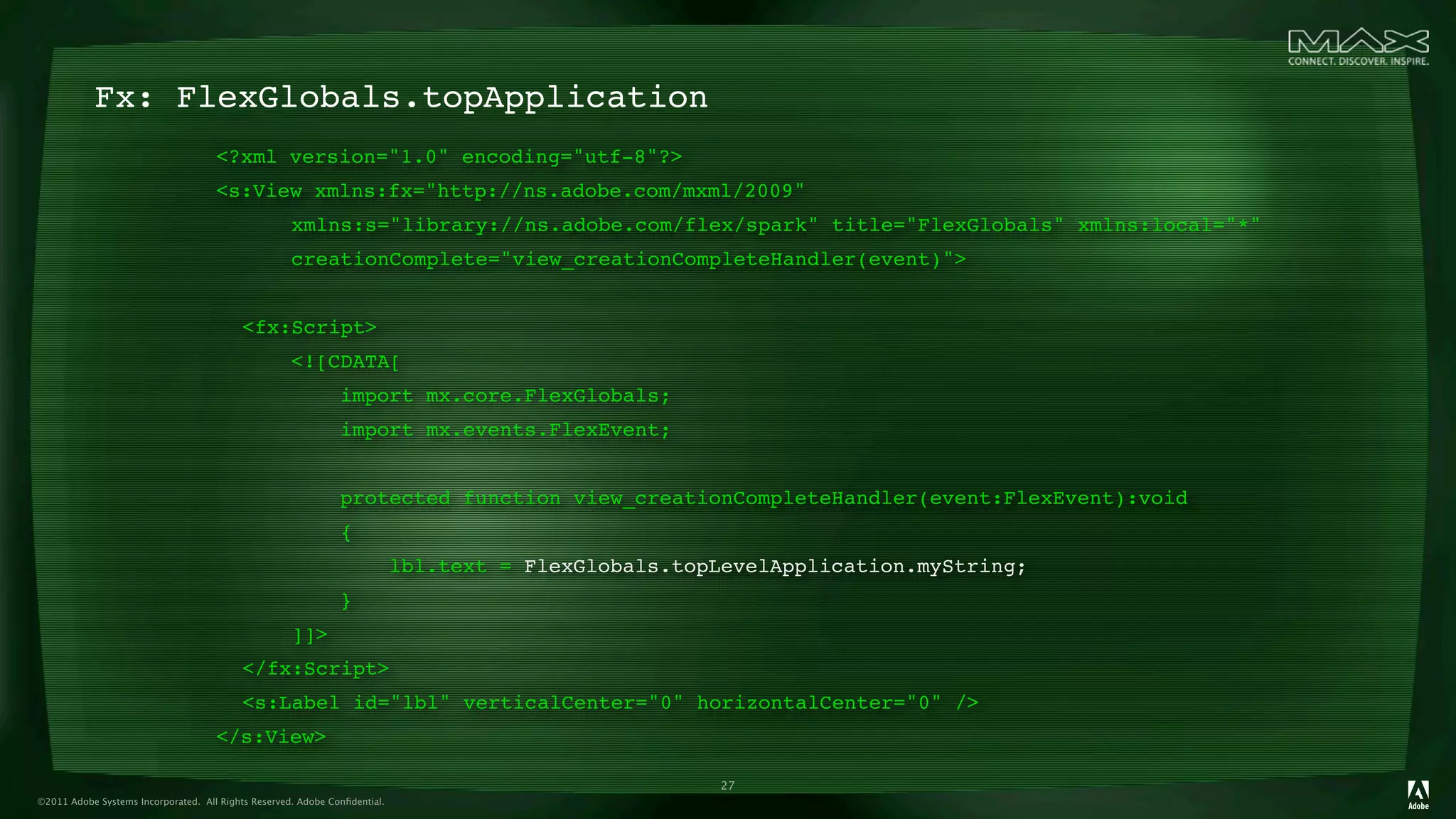Image resolution: width=1456 pixels, height=819 pixels.
Task: Click highlighted 'FlexGlobals.topLevelApplication.myString;' text
Action: [776, 567]
